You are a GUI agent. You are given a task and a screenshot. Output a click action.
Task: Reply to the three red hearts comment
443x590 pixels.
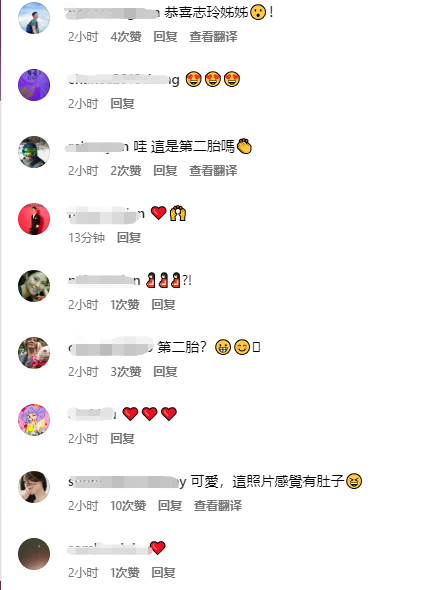122,438
